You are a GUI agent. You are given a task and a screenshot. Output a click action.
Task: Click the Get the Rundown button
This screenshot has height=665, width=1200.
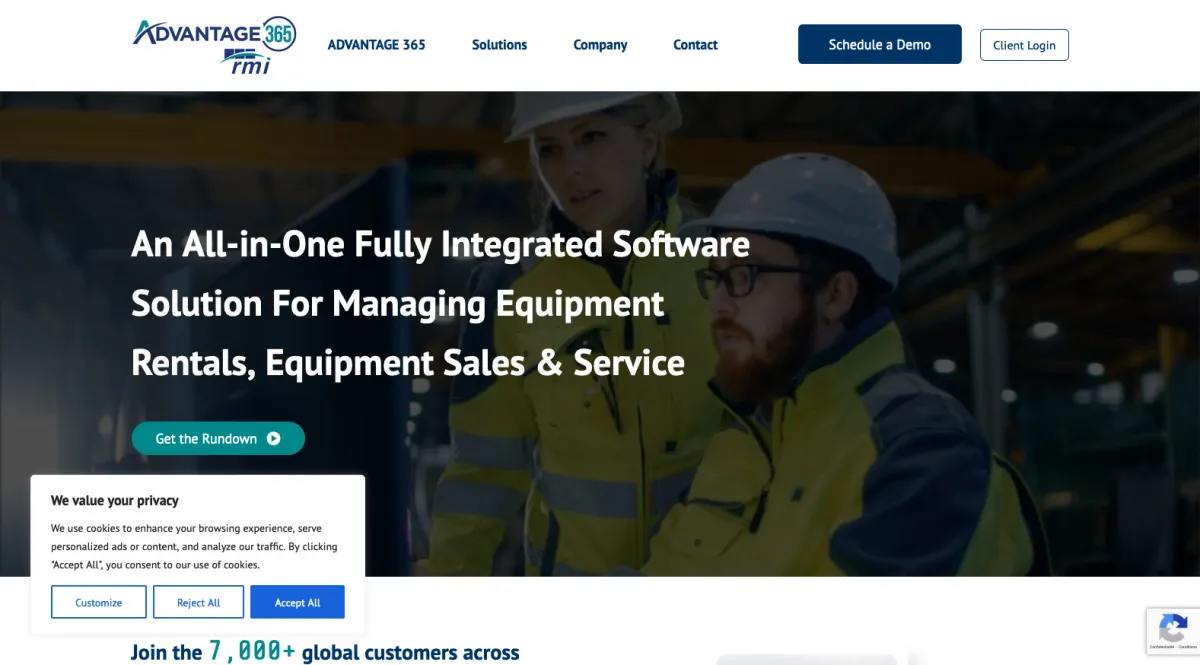pyautogui.click(x=218, y=438)
